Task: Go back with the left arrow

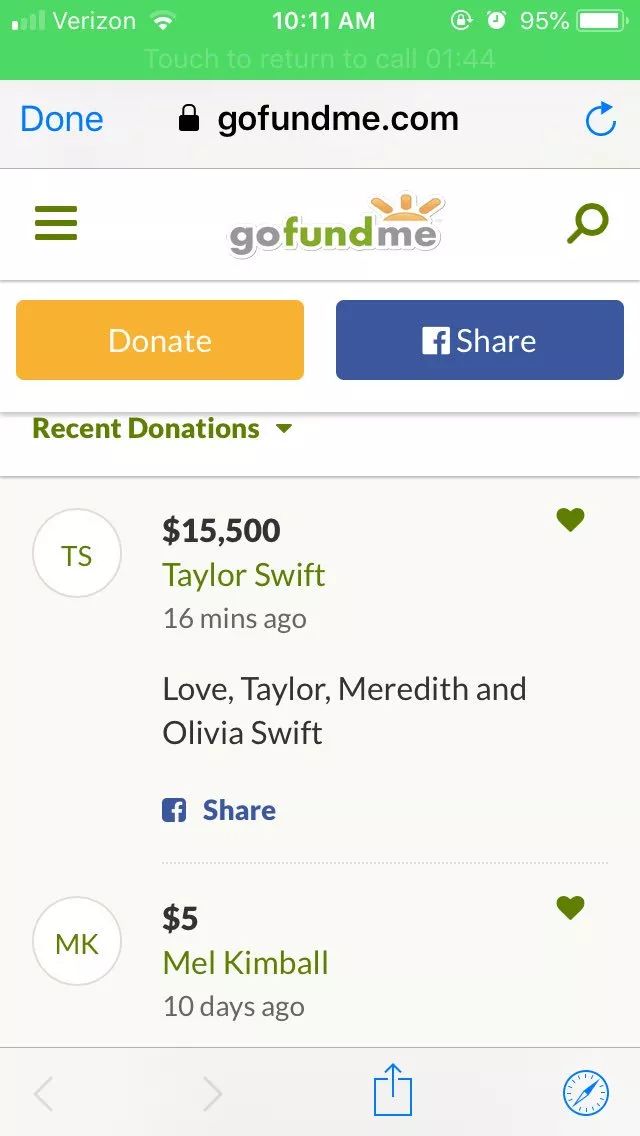Action: click(44, 1094)
